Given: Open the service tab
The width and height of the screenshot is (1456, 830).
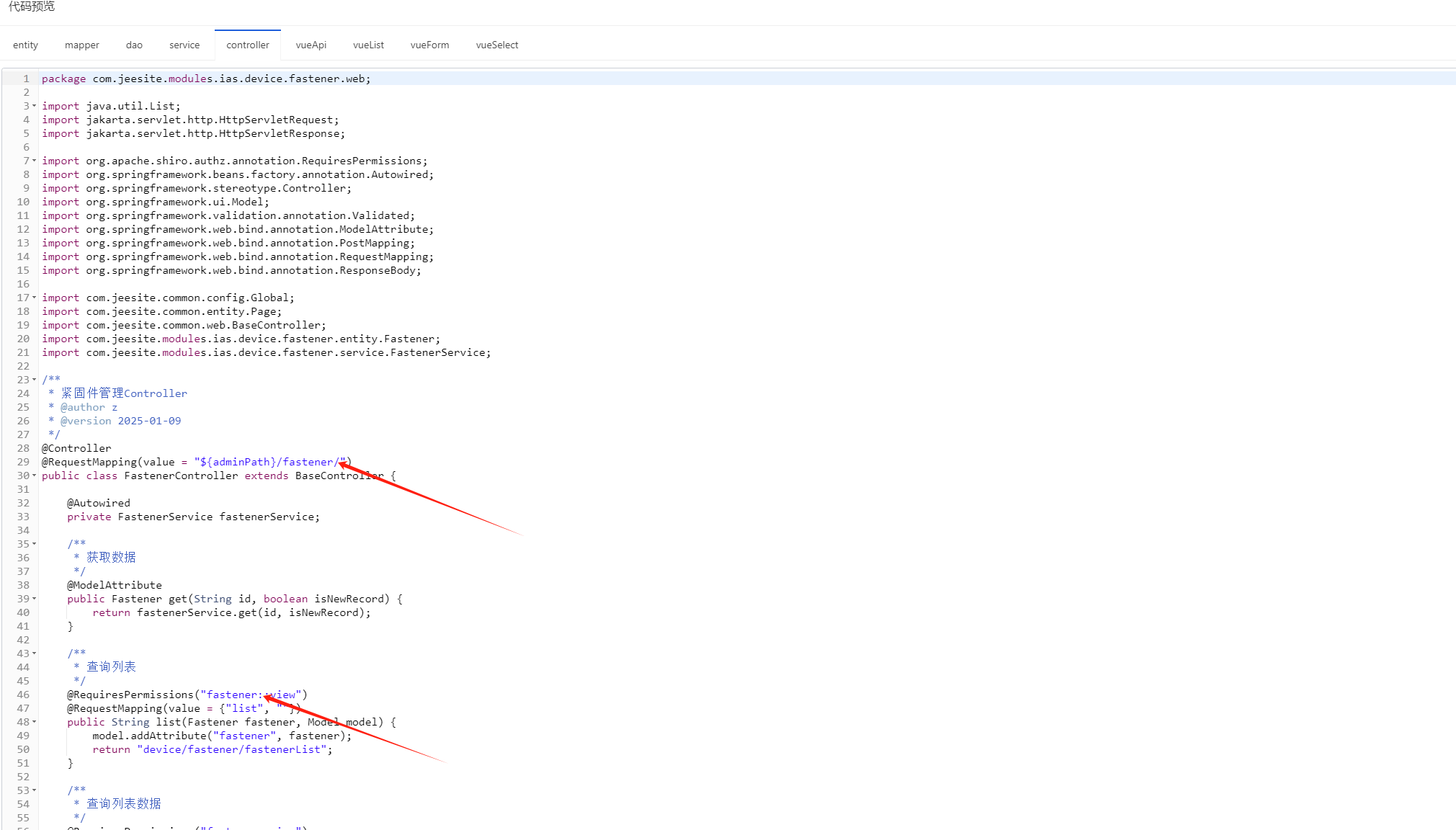Looking at the screenshot, I should (x=184, y=45).
